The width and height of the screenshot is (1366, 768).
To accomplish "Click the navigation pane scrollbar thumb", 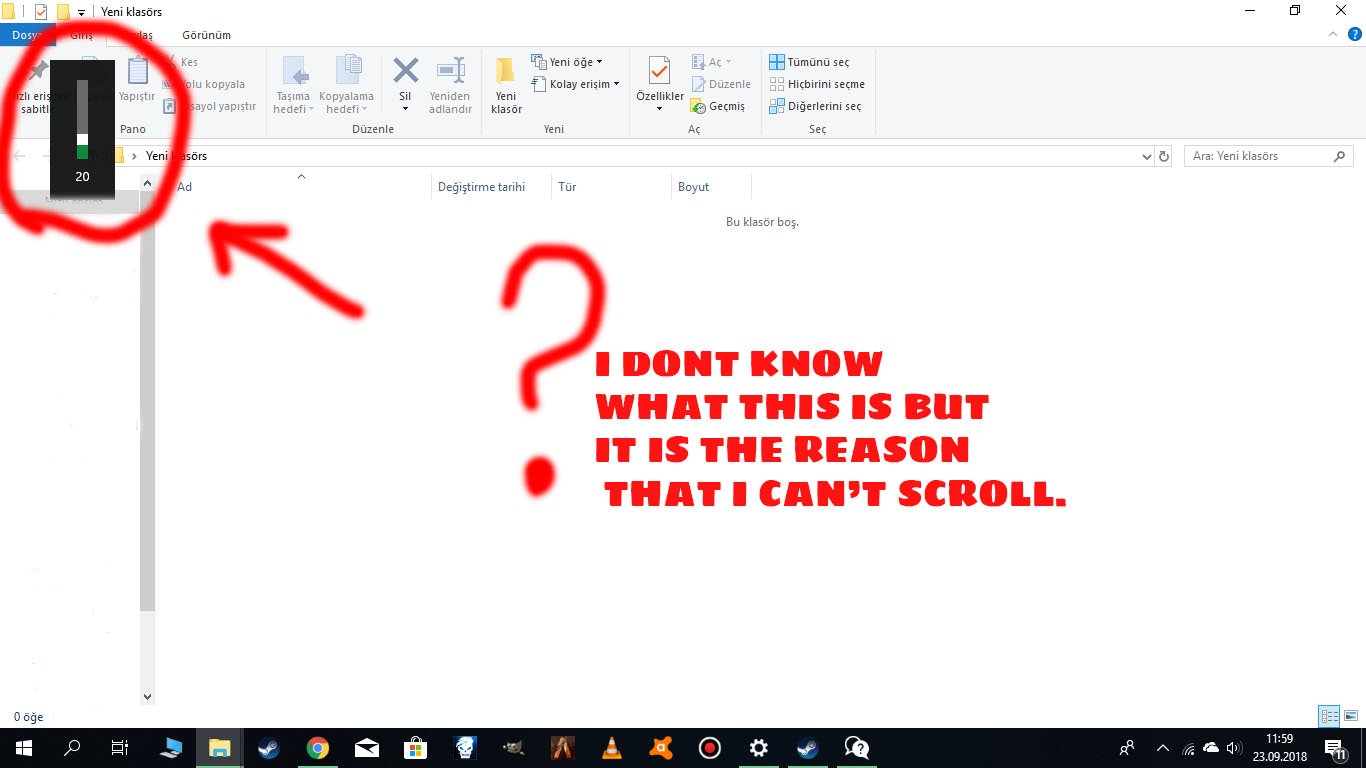I will pos(148,400).
